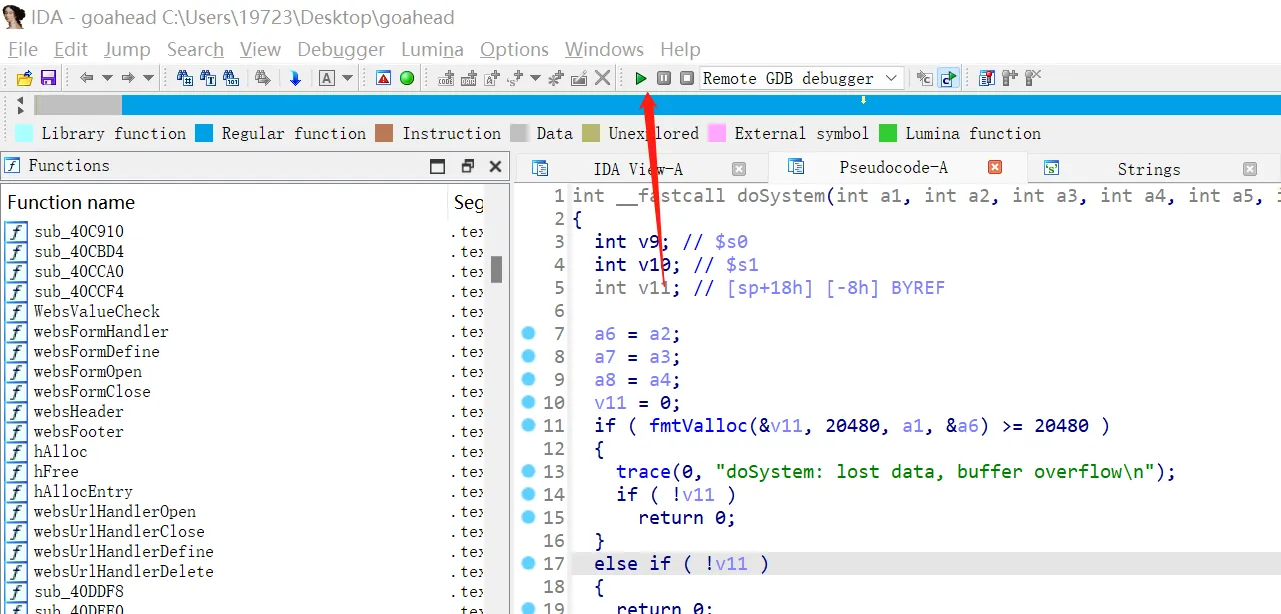Screen dimensions: 1281x614
Task: Close the Pseudocode-A tab
Action: coord(995,167)
